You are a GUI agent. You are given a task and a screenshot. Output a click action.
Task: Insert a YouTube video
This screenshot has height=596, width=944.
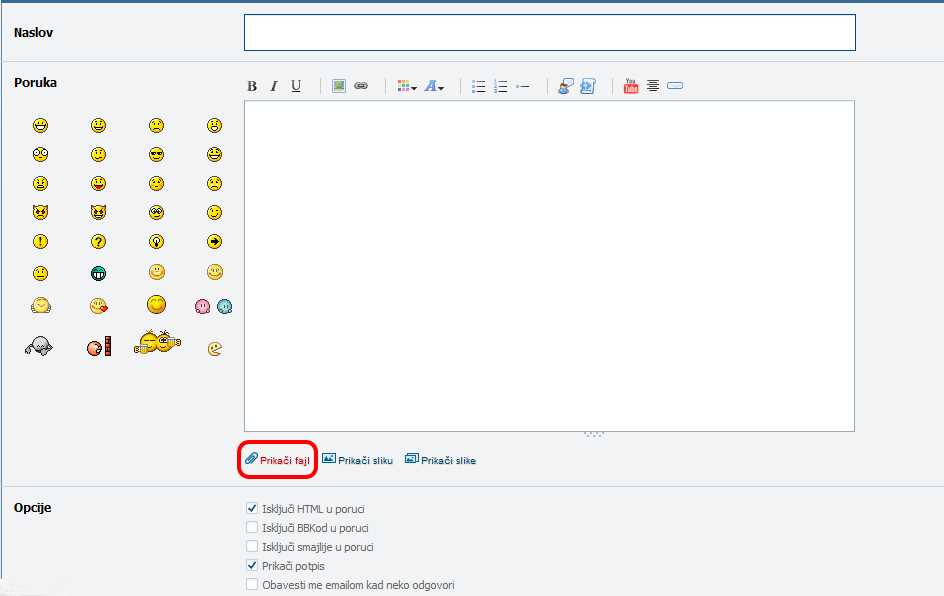click(x=630, y=86)
